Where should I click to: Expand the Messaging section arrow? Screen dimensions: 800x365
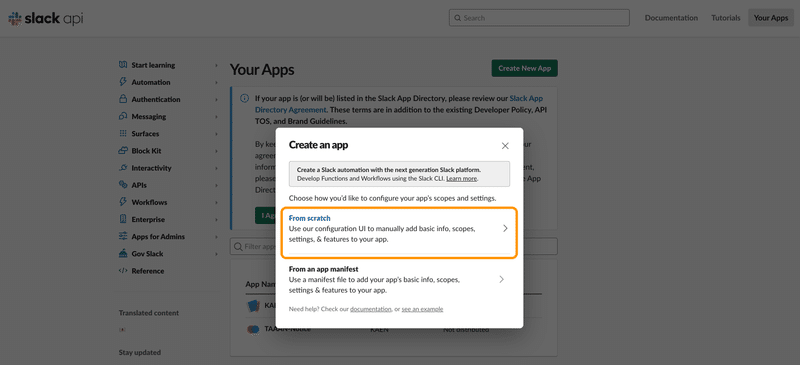point(216,117)
